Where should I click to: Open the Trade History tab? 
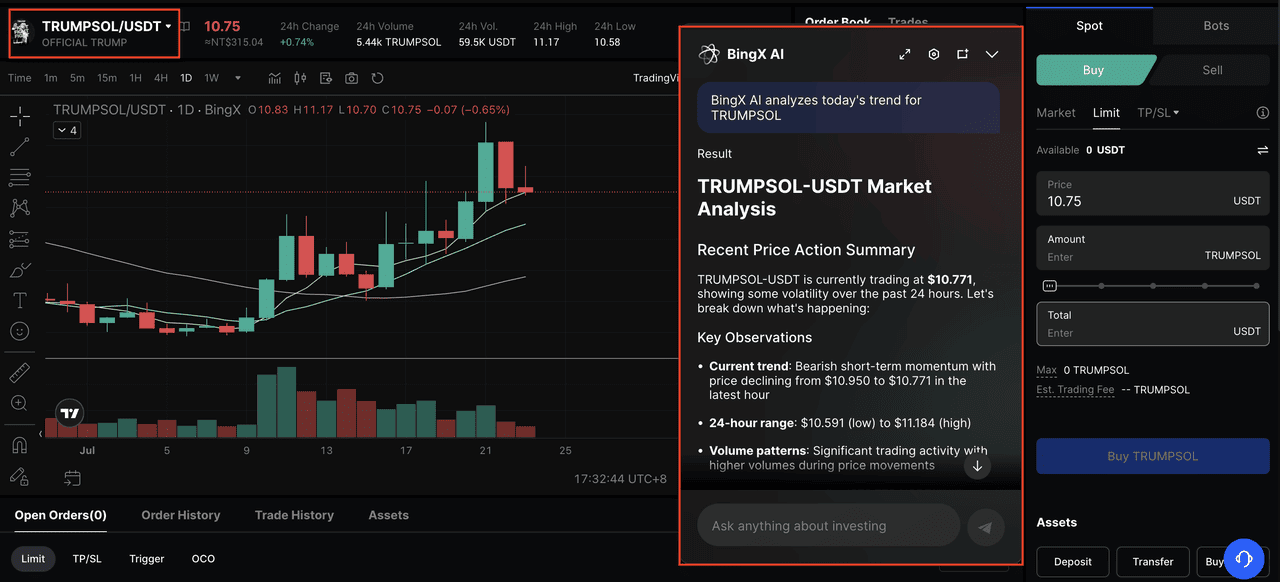294,515
